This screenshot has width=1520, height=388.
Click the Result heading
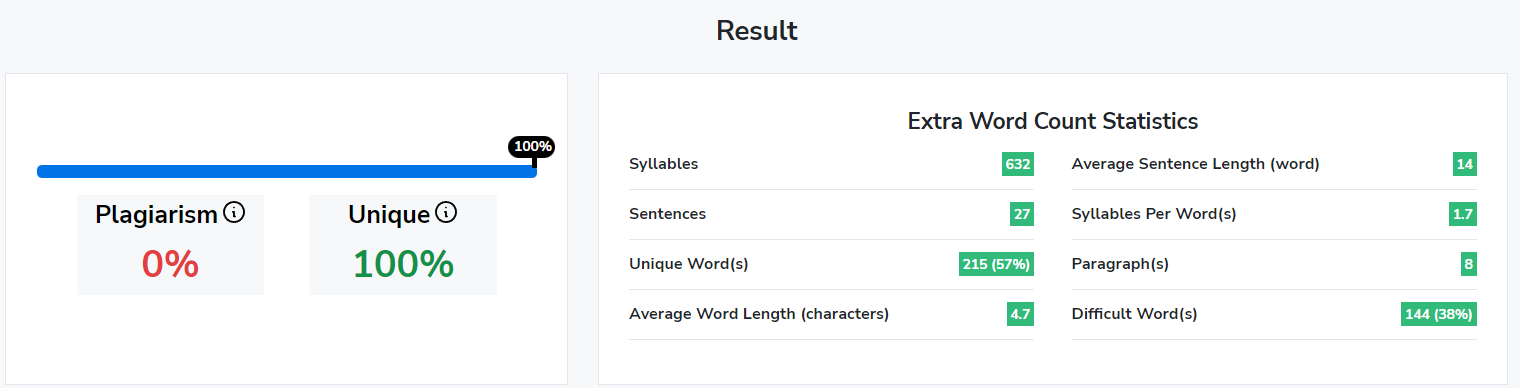coord(757,31)
